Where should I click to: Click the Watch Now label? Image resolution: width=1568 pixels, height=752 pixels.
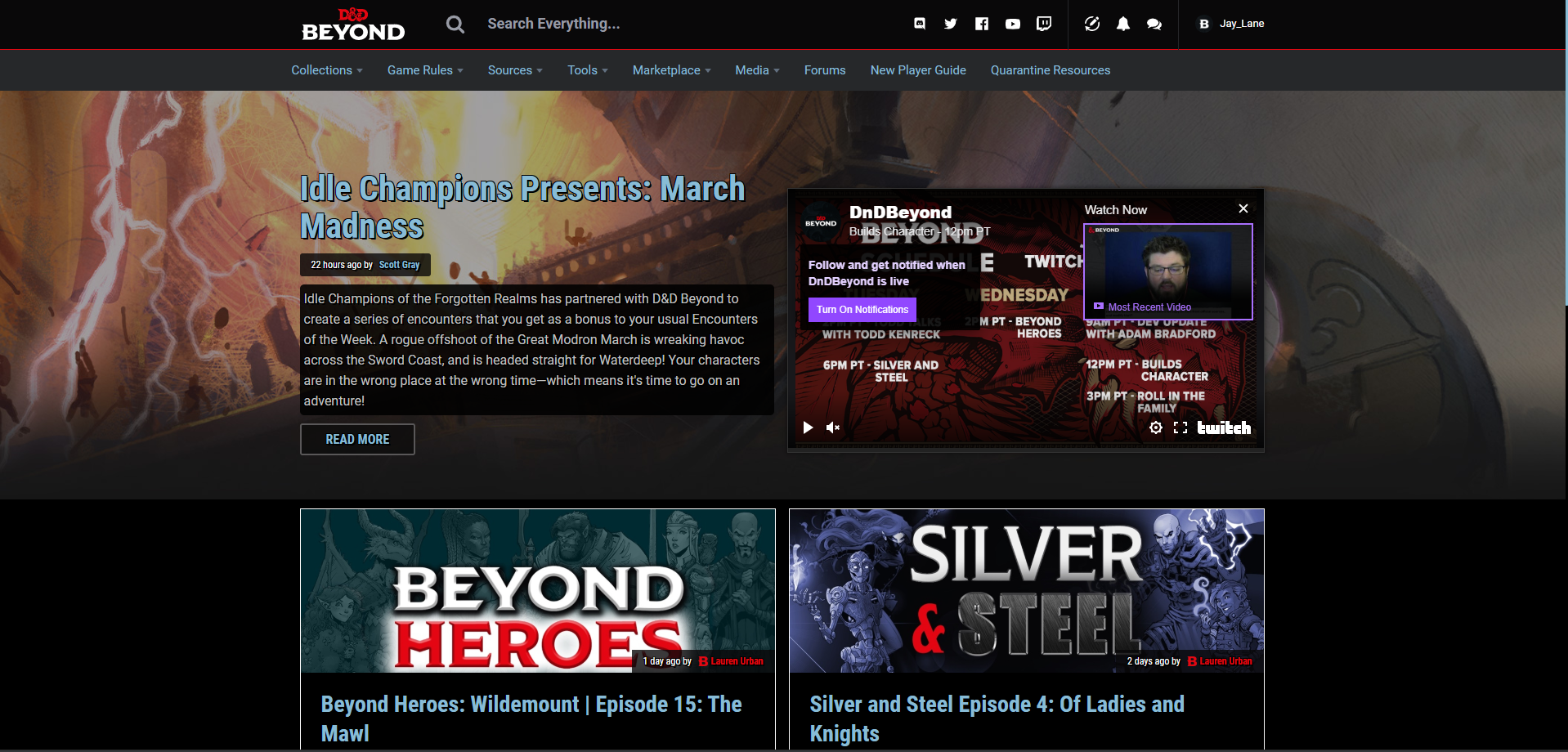click(1116, 210)
